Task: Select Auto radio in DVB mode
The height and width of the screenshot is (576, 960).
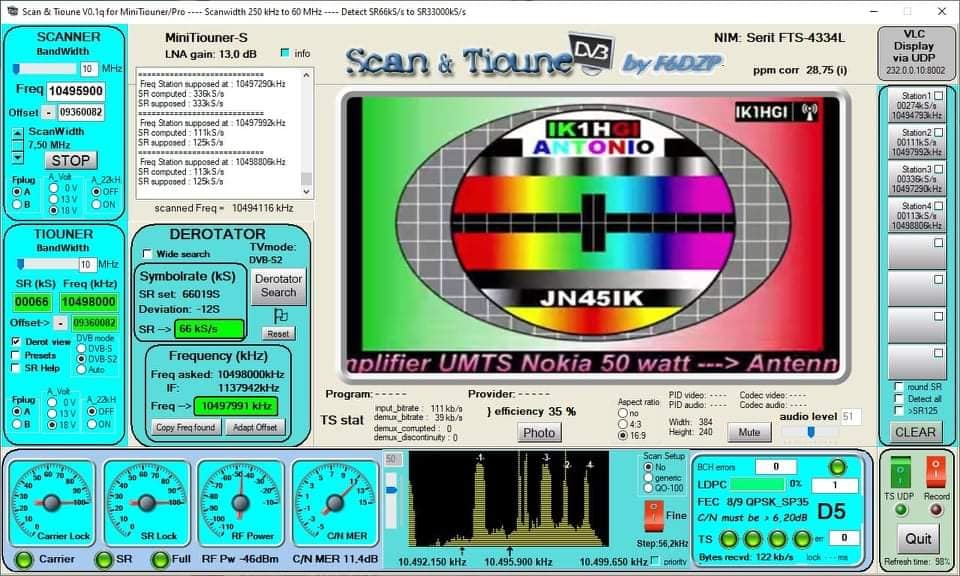Action: coord(81,369)
